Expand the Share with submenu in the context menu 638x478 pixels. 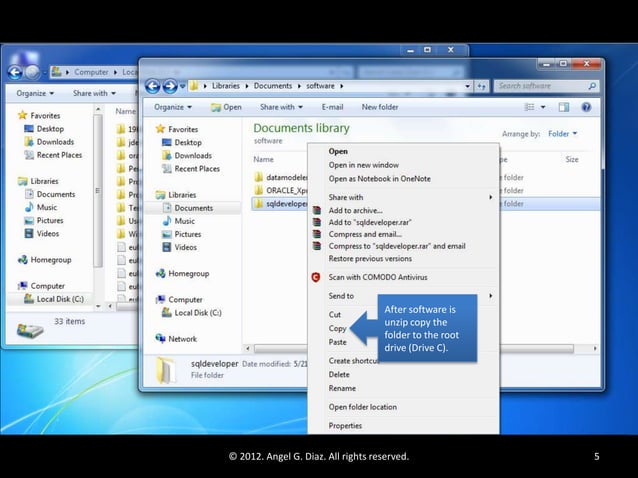tap(410, 197)
